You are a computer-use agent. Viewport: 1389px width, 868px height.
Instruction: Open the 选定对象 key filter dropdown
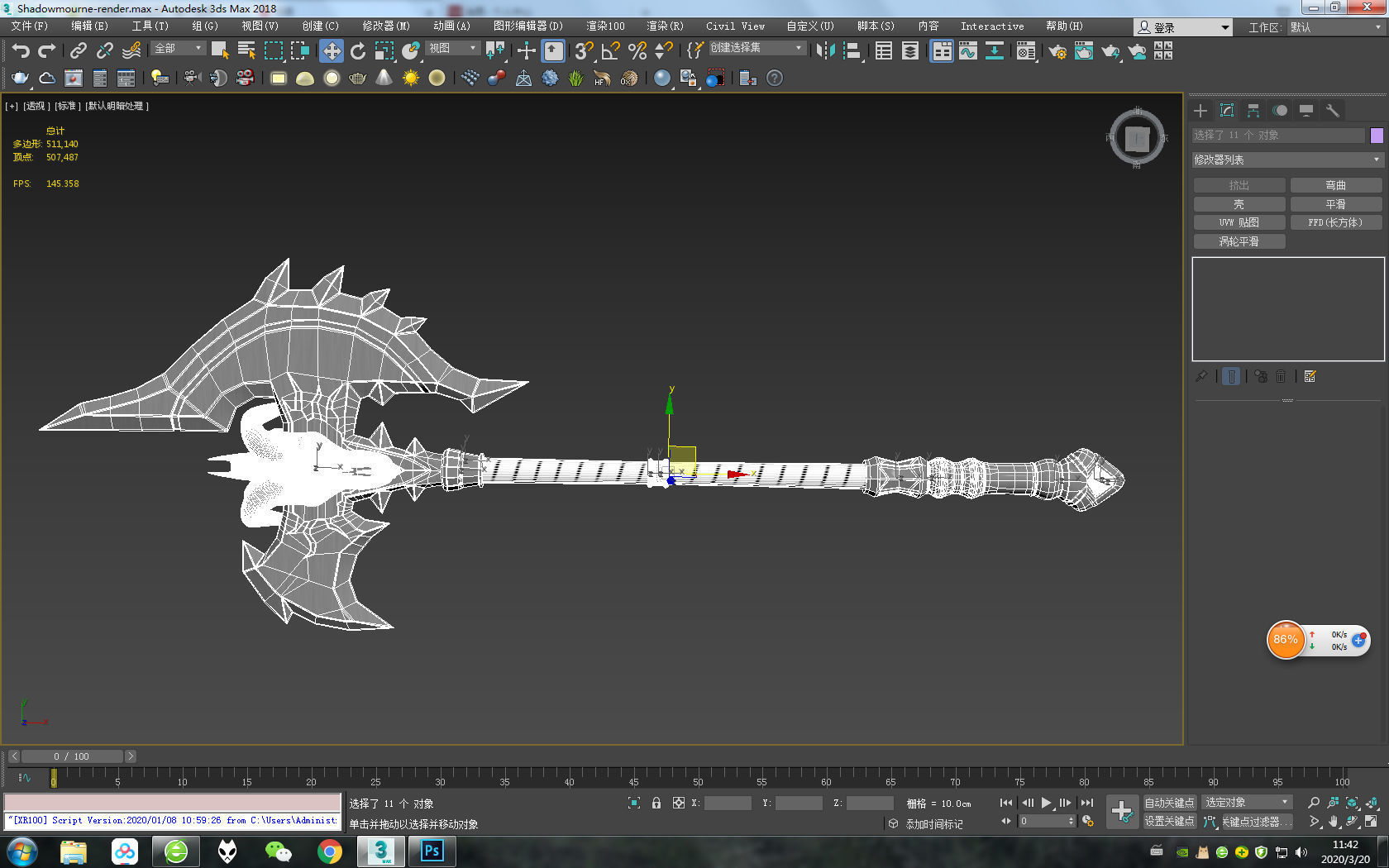(x=1247, y=802)
